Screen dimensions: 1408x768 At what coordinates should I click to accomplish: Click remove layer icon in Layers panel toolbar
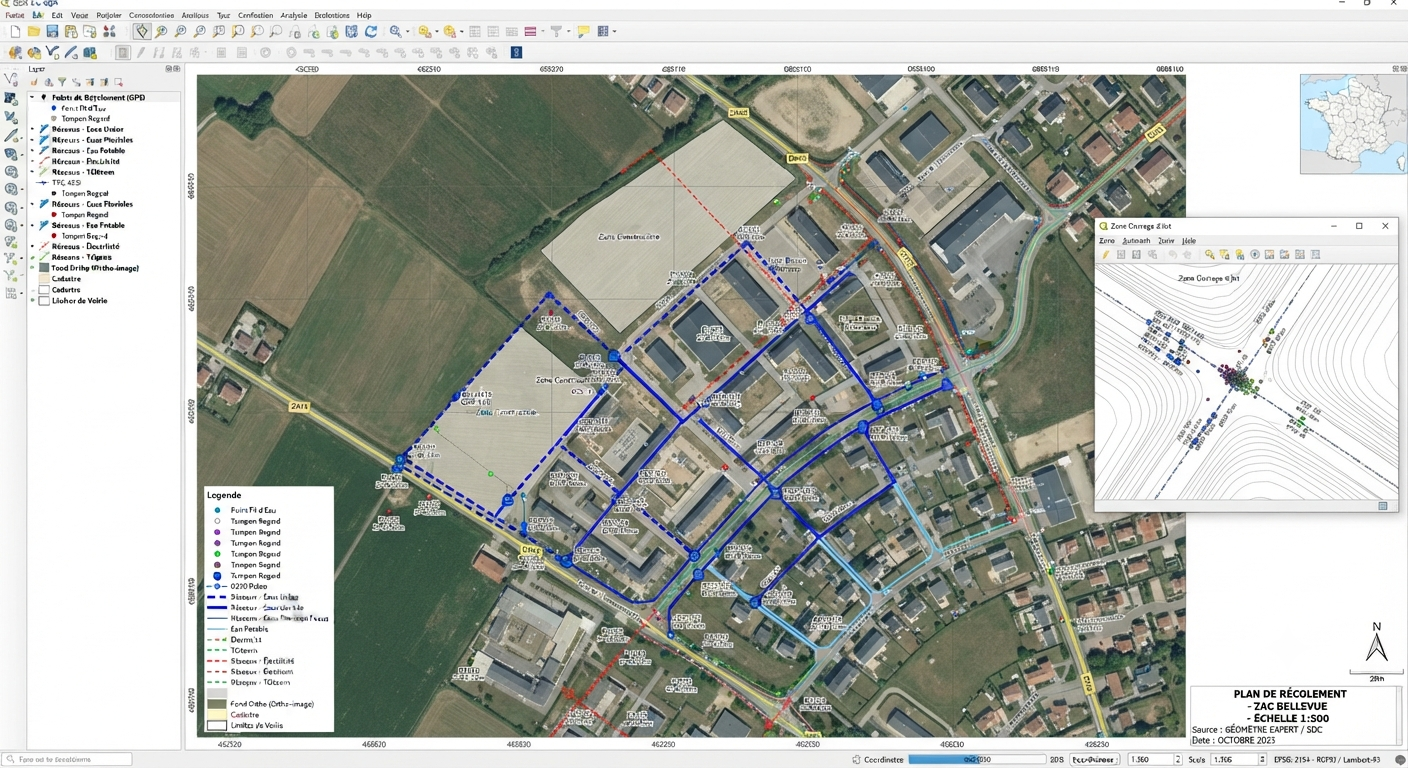[118, 82]
